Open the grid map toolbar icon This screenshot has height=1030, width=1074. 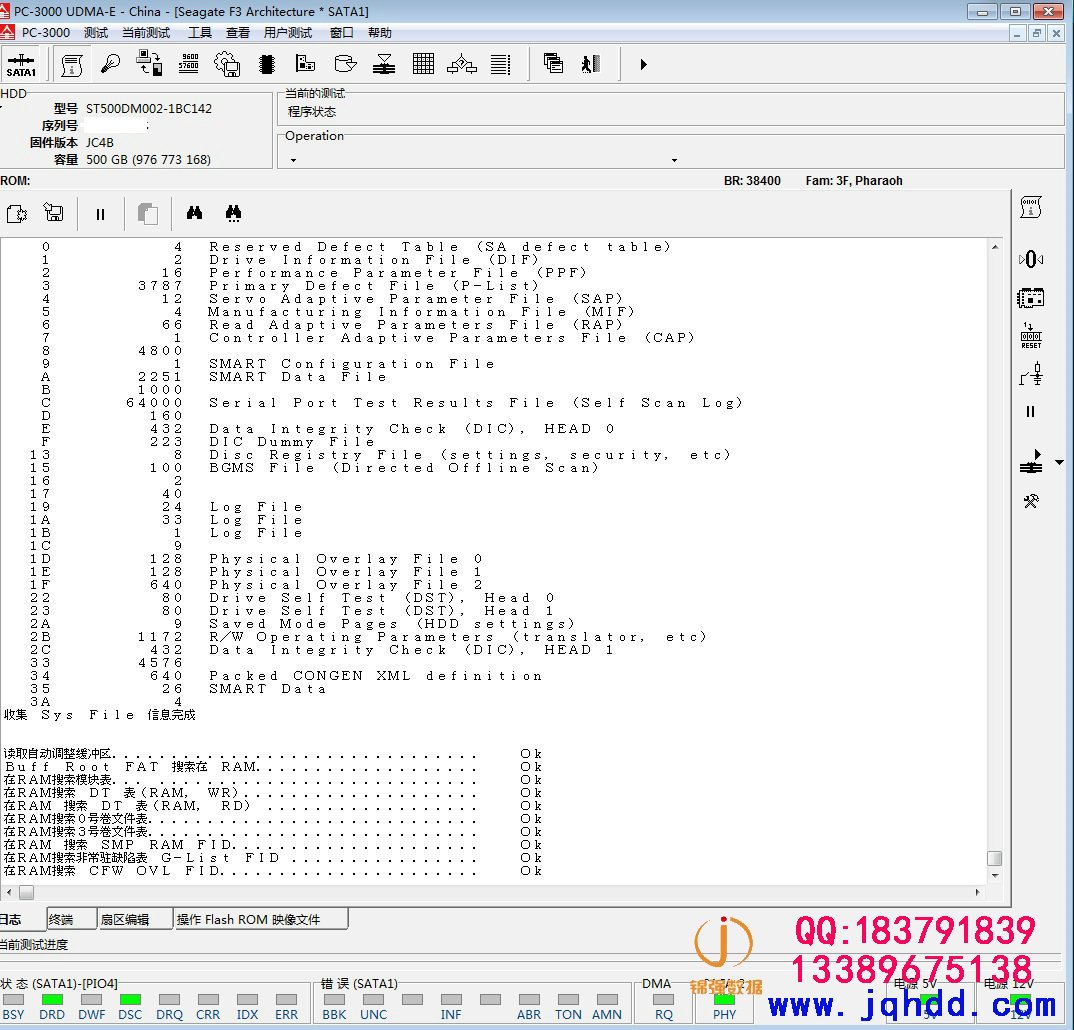[x=423, y=64]
